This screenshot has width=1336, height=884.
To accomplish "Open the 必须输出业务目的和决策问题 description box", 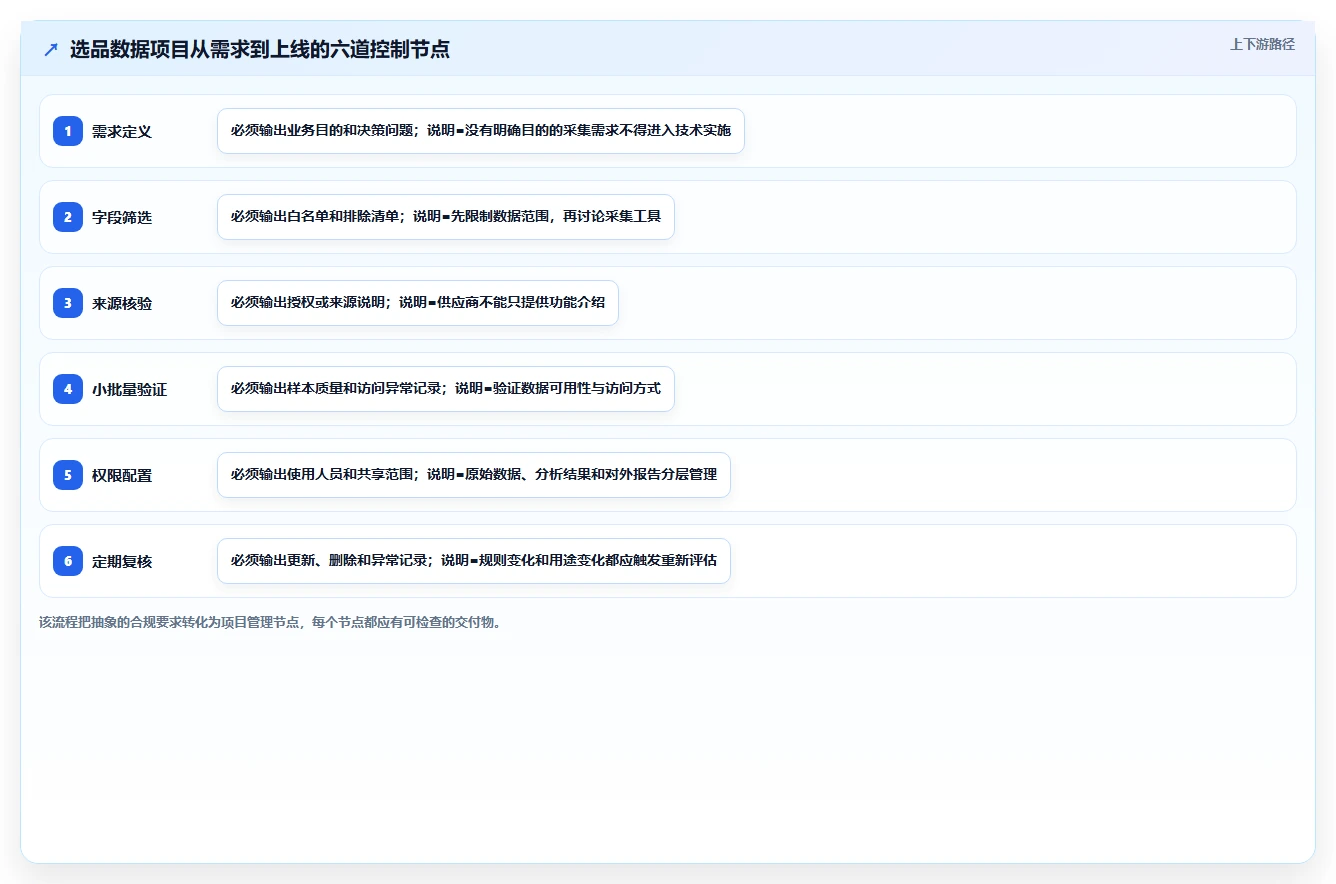I will coord(481,131).
